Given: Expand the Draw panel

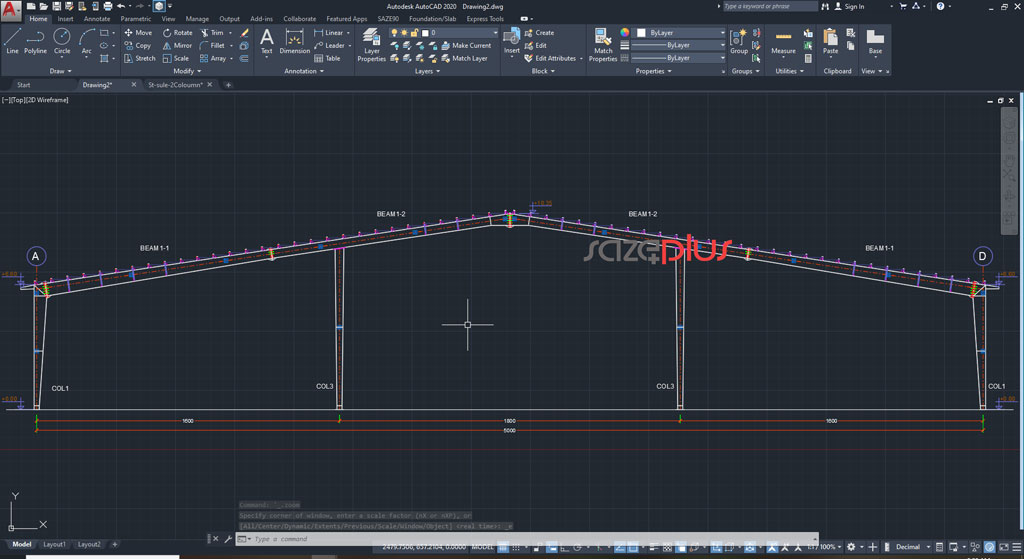Looking at the screenshot, I should [60, 71].
